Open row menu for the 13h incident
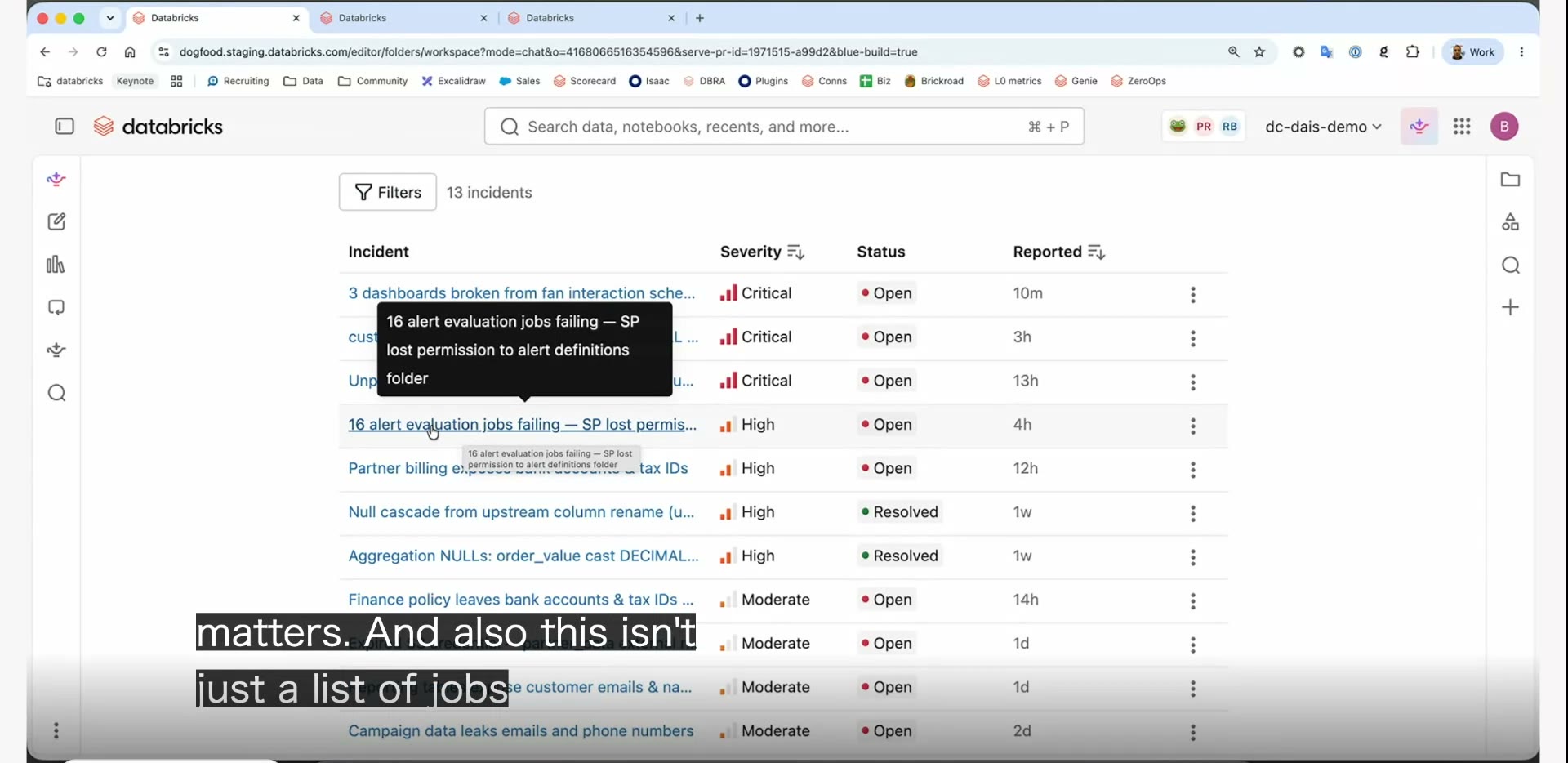1568x763 pixels. click(x=1194, y=382)
